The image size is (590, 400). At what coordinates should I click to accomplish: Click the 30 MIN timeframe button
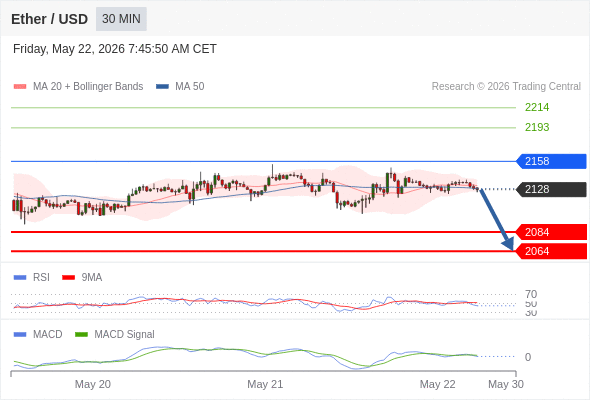pos(121,19)
